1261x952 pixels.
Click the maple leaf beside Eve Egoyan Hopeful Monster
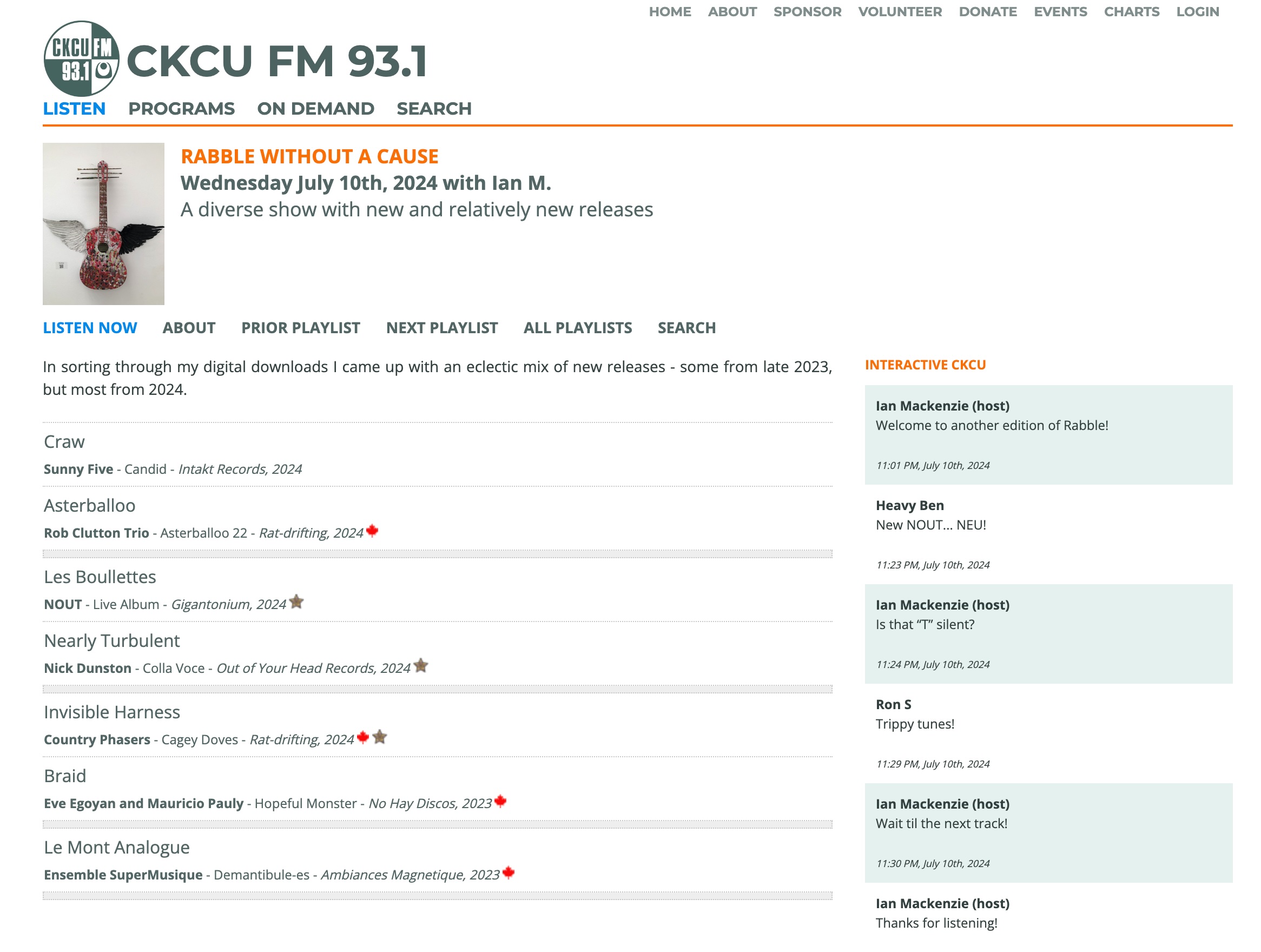point(500,801)
